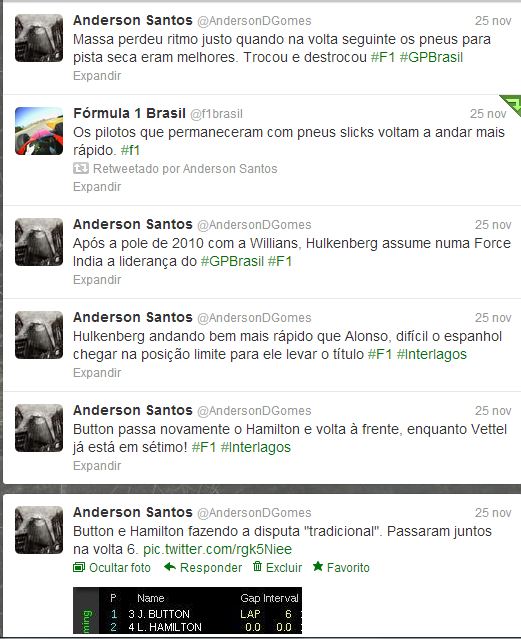Click the green retweet corner badge

point(512,104)
